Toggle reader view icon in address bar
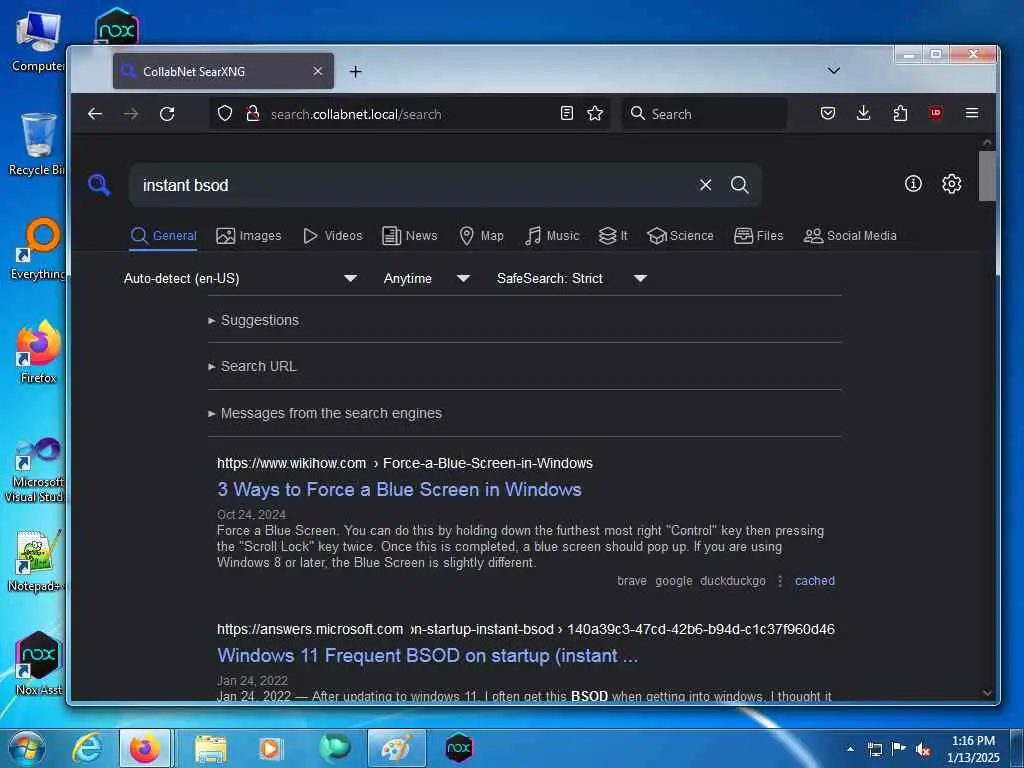The image size is (1024, 768). (566, 114)
